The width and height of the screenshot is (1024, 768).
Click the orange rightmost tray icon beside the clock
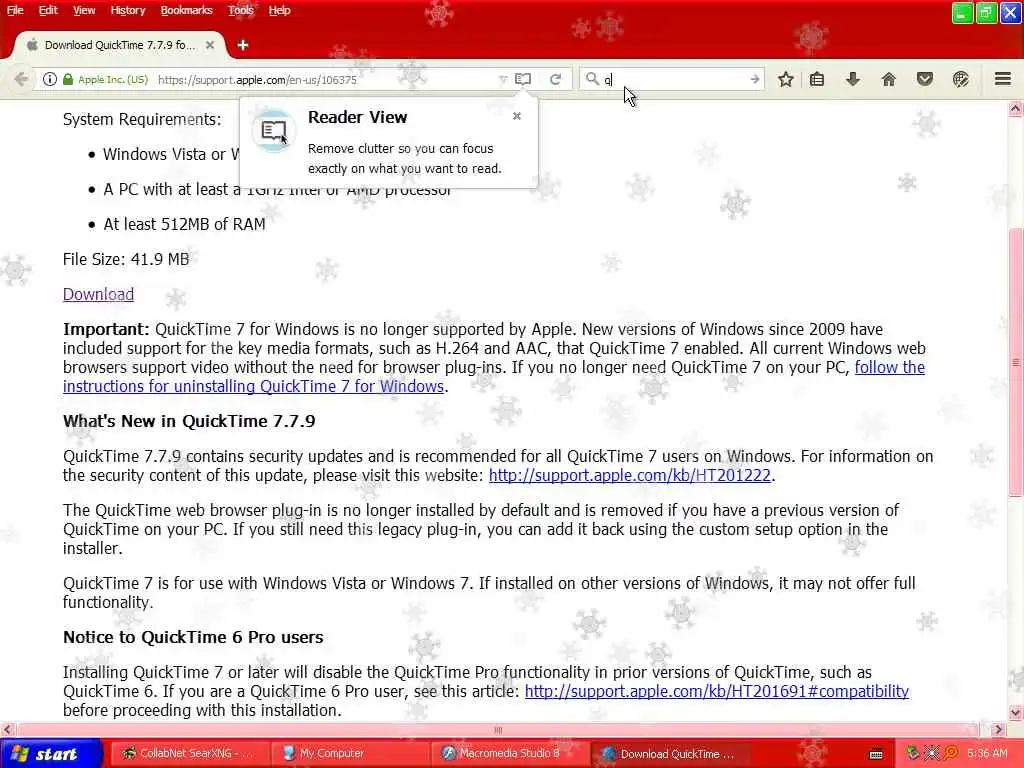click(x=951, y=754)
